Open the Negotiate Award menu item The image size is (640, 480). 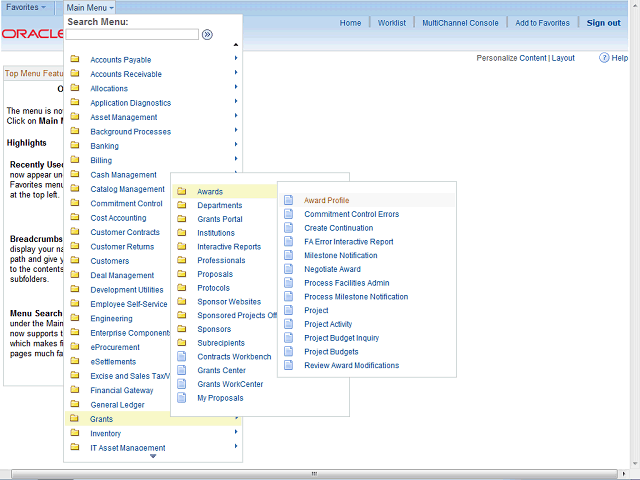(332, 269)
